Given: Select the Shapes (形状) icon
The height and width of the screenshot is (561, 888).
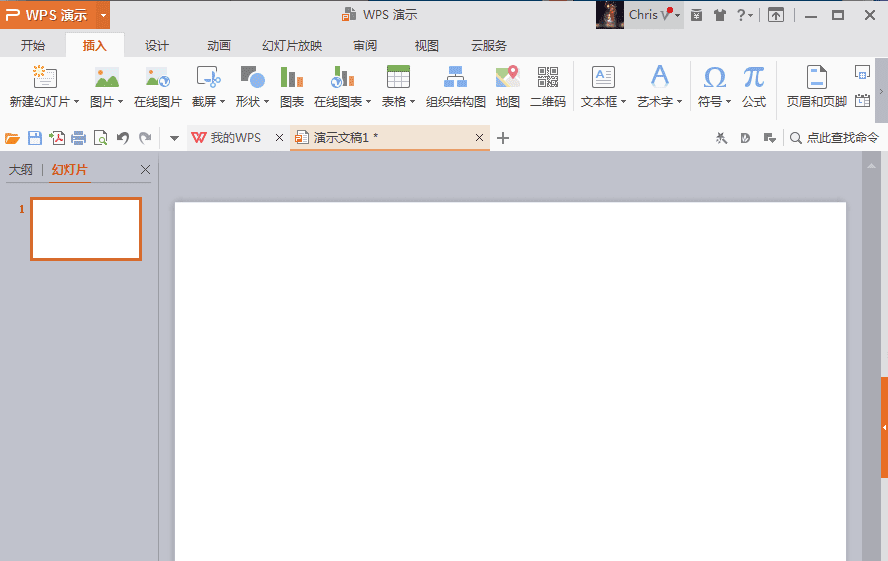Looking at the screenshot, I should click(253, 77).
